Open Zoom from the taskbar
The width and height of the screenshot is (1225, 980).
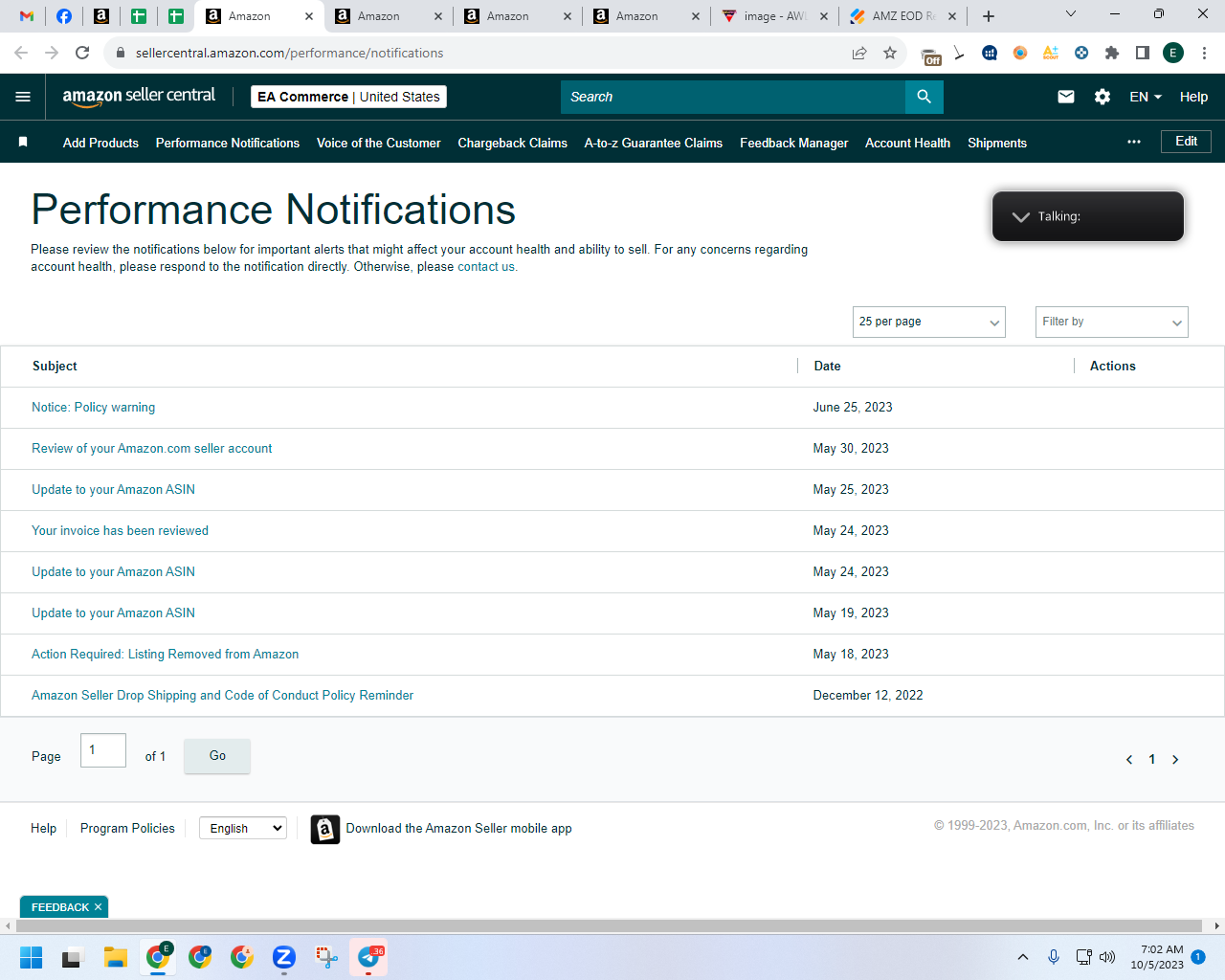pos(284,957)
